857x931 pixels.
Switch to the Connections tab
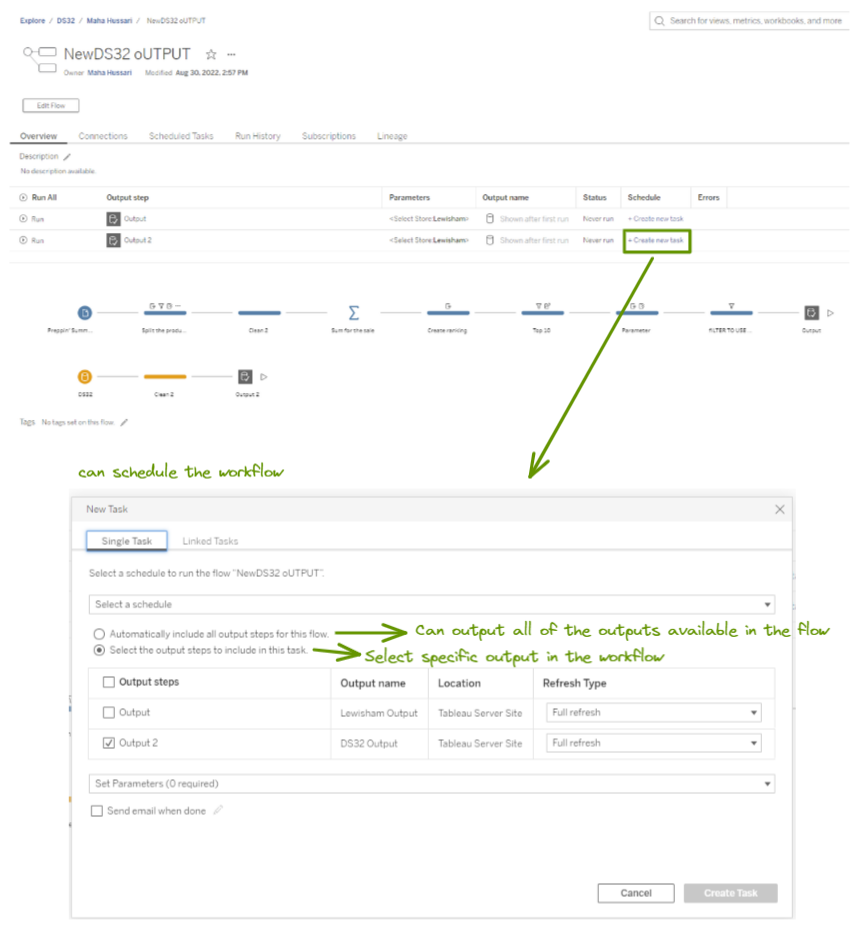[103, 136]
